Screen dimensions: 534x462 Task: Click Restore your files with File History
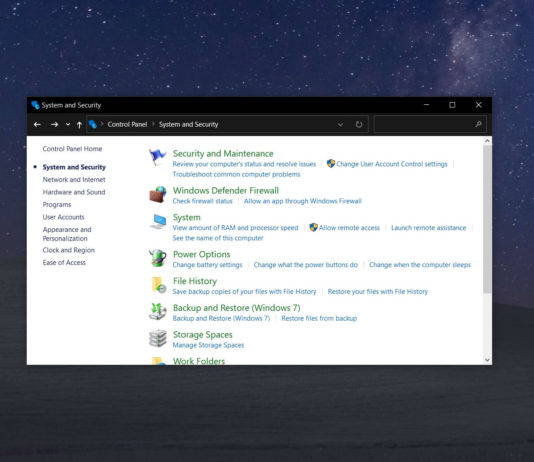[x=378, y=292]
